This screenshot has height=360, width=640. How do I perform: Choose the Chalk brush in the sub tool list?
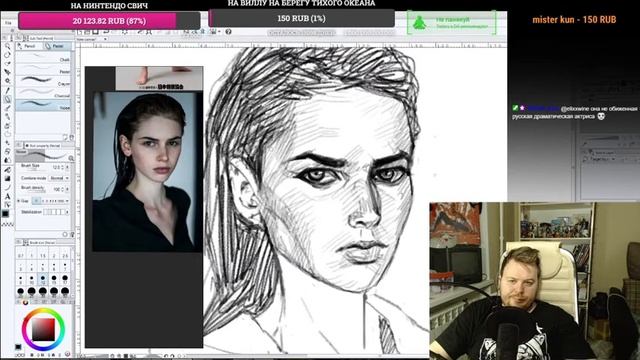[43, 58]
